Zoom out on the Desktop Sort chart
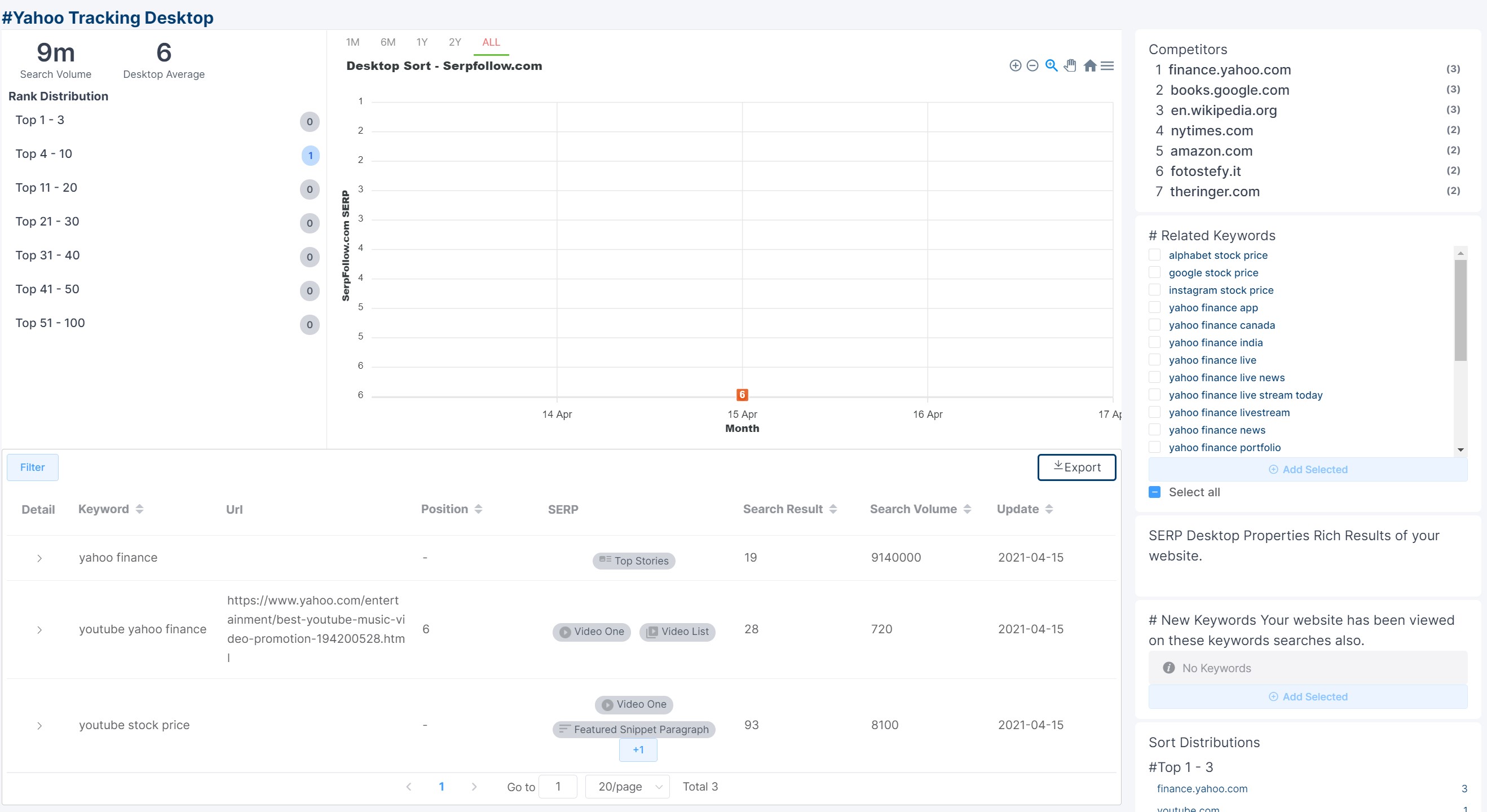This screenshot has height=812, width=1487. 1032,66
